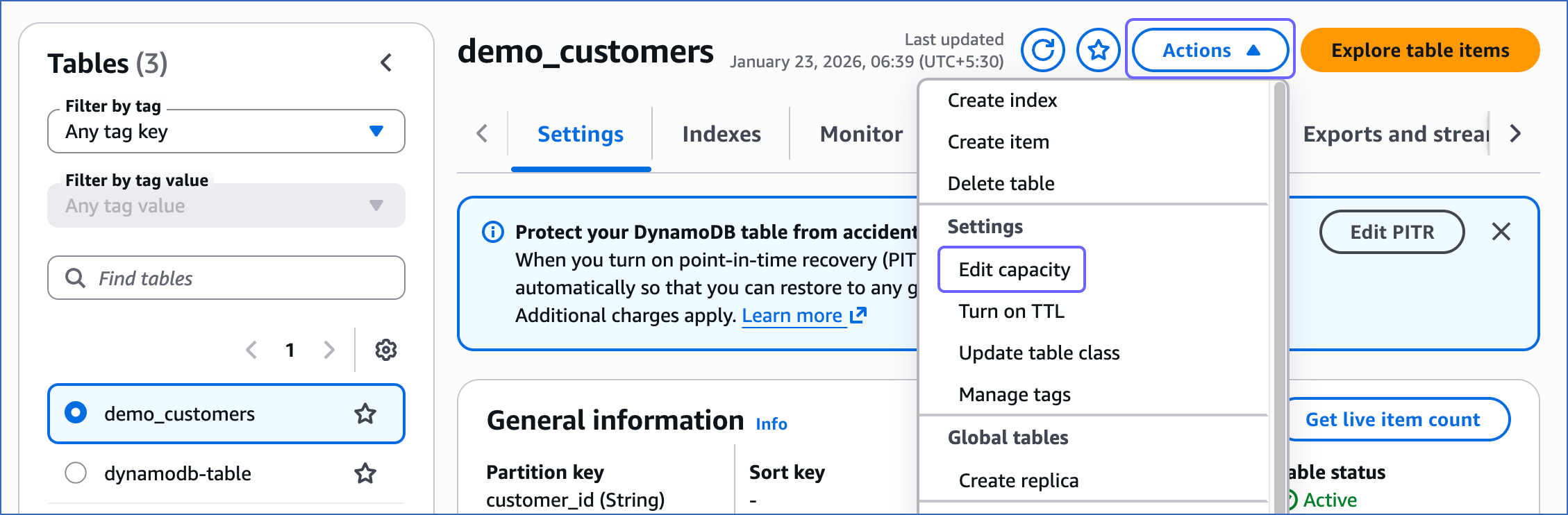Switch to the Monitor tab
Image resolution: width=1568 pixels, height=515 pixels.
tap(861, 134)
